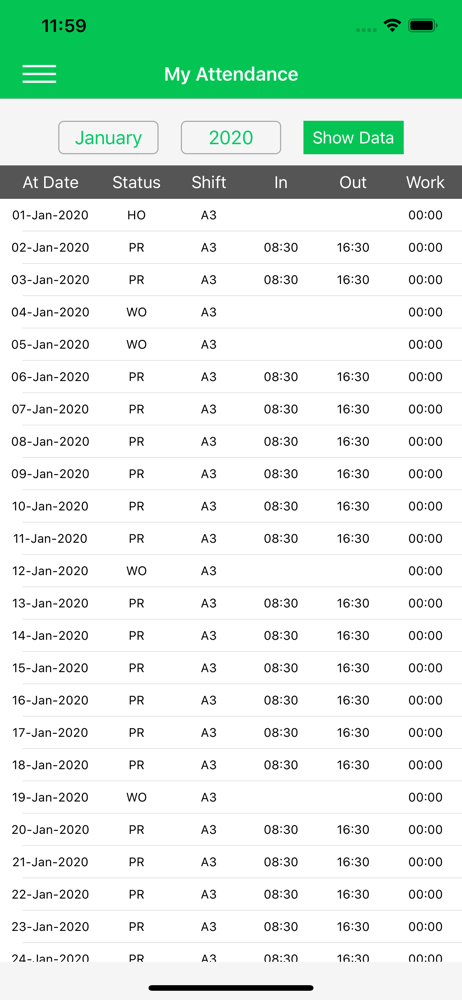This screenshot has height=1000, width=462.
Task: Tap the 16:30 out-time for 11-Jan-2020
Action: (353, 539)
